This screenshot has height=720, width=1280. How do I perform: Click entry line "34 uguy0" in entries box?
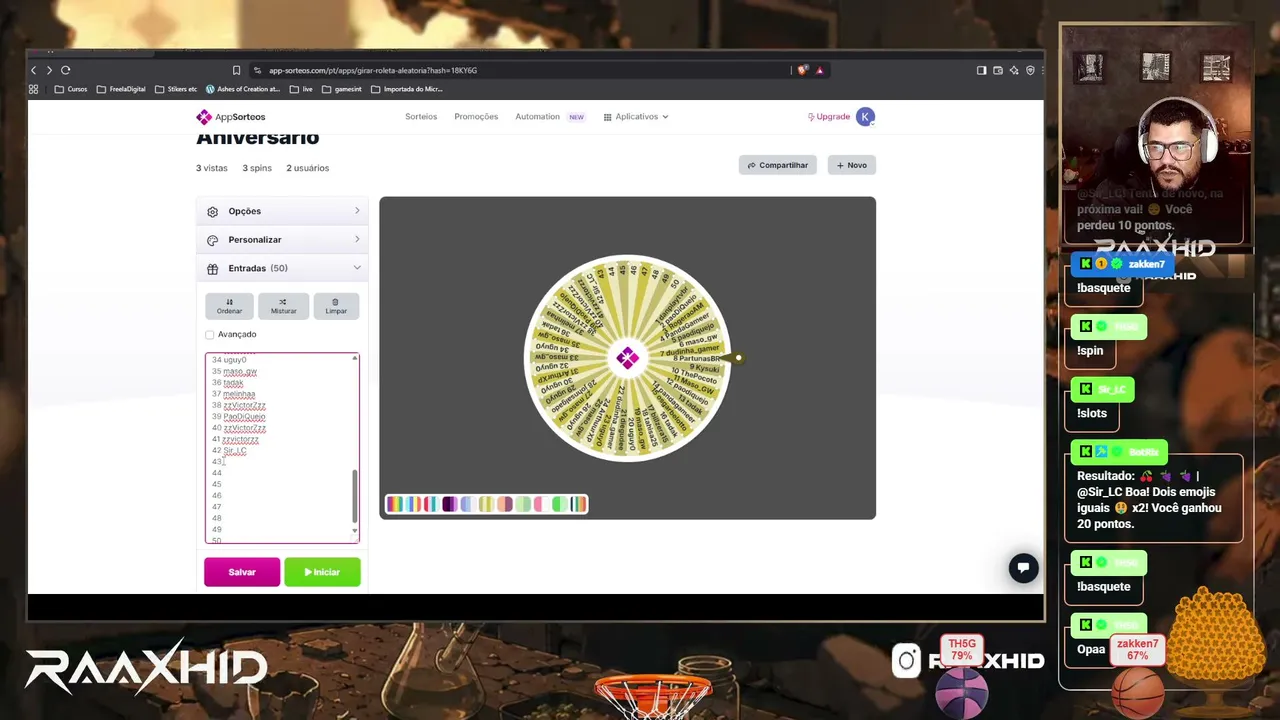(x=229, y=360)
